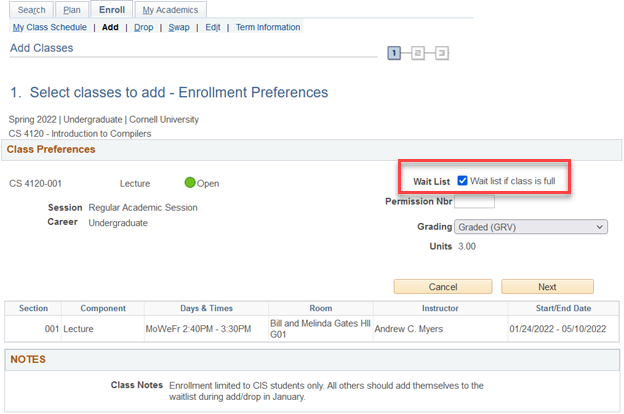Focus the Permission Nbr input field
Image resolution: width=624 pixels, height=414 pixels.
(474, 202)
